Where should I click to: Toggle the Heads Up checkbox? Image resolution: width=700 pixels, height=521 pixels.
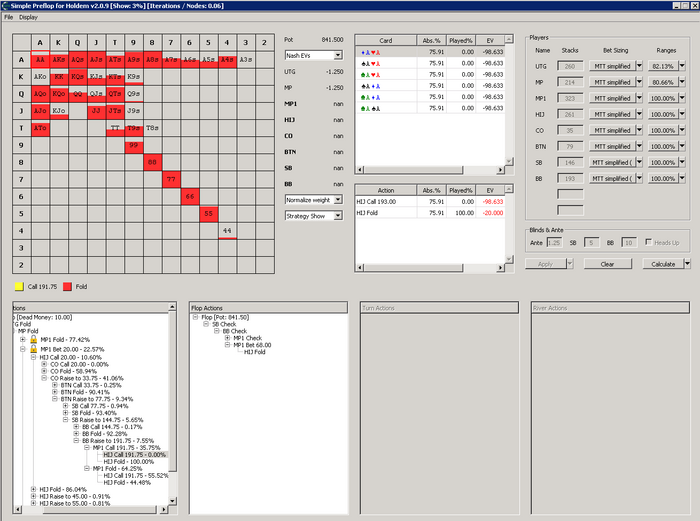(648, 242)
